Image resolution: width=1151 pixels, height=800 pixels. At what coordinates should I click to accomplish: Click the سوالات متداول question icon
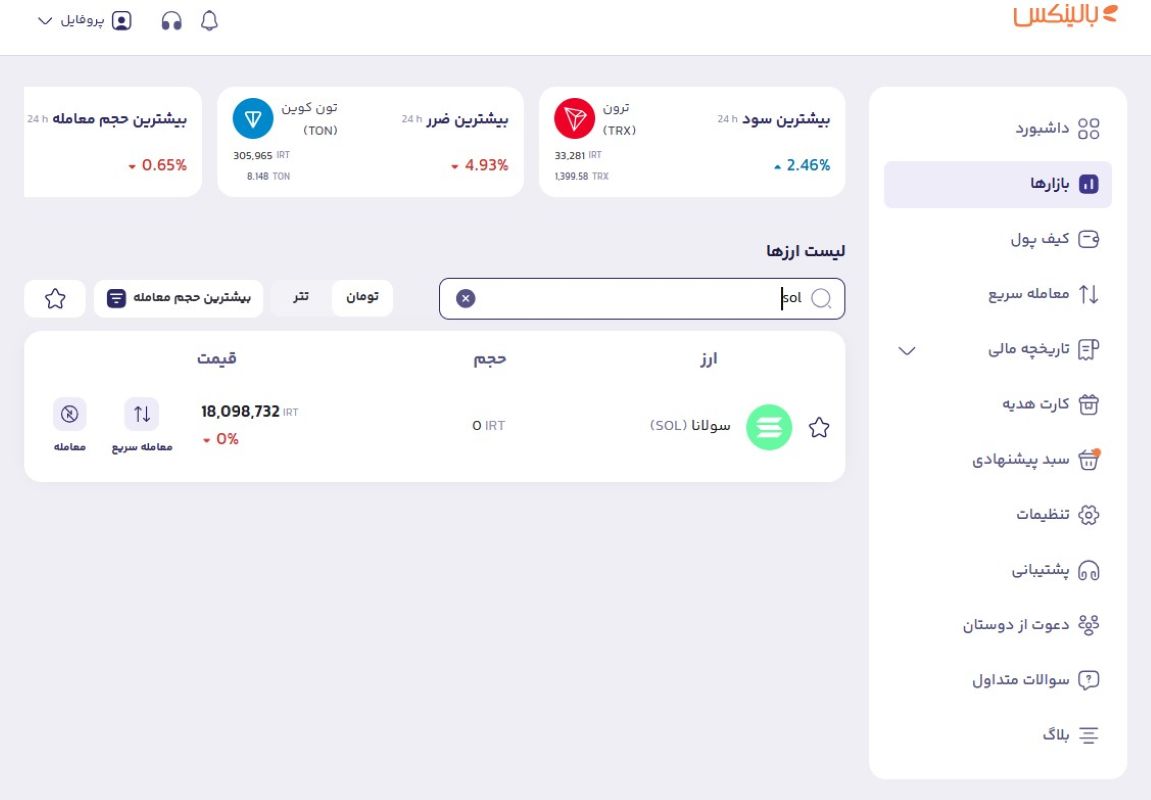point(1089,680)
